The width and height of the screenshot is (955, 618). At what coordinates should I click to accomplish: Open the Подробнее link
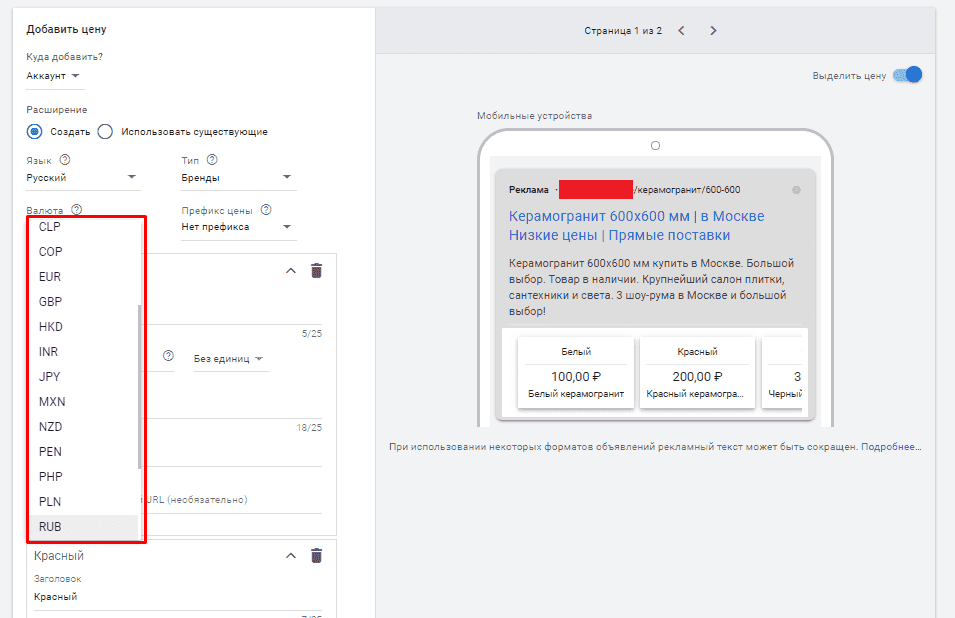(x=891, y=447)
